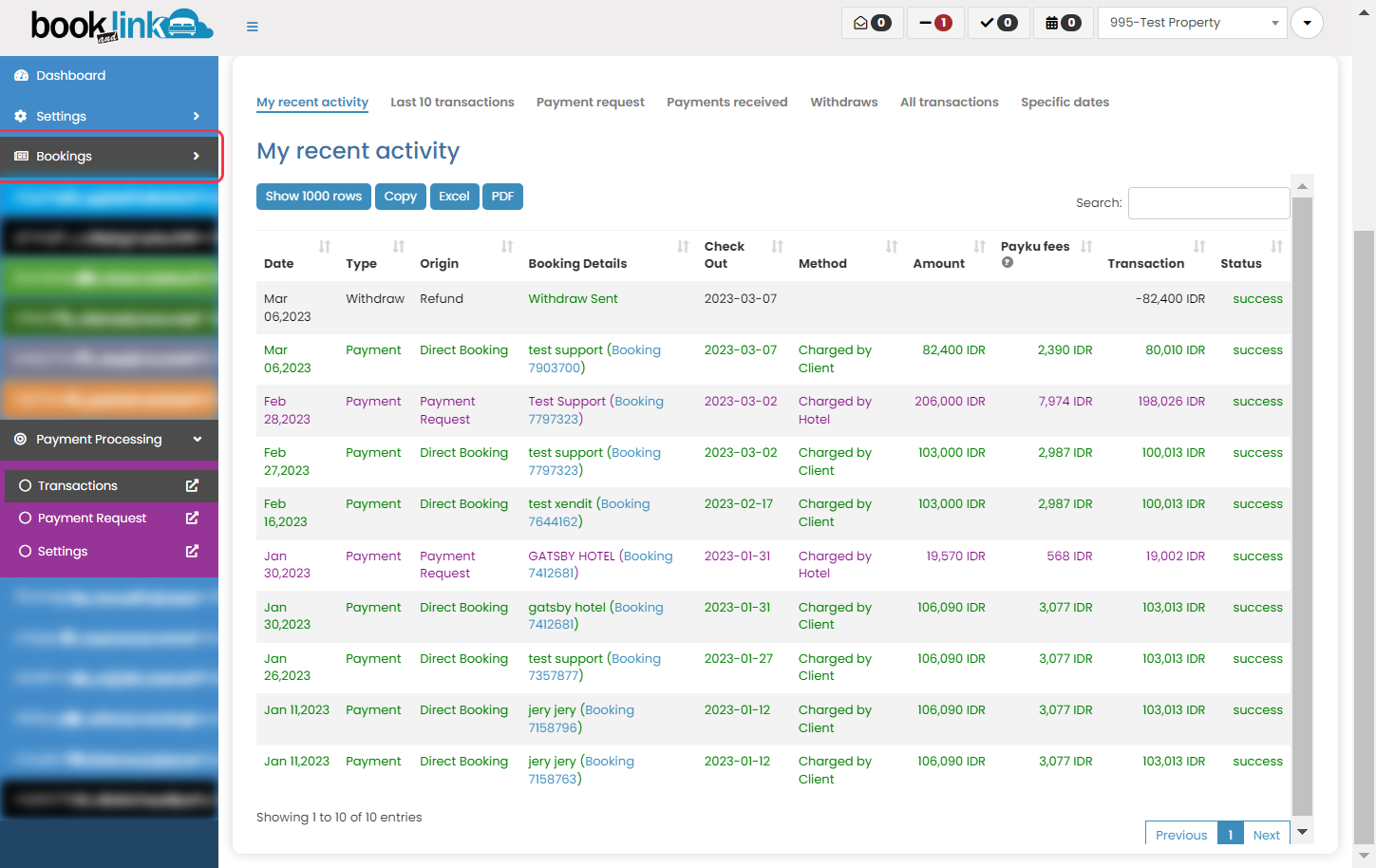Open Transactions external link icon
This screenshot has height=868, width=1376.
(x=192, y=485)
